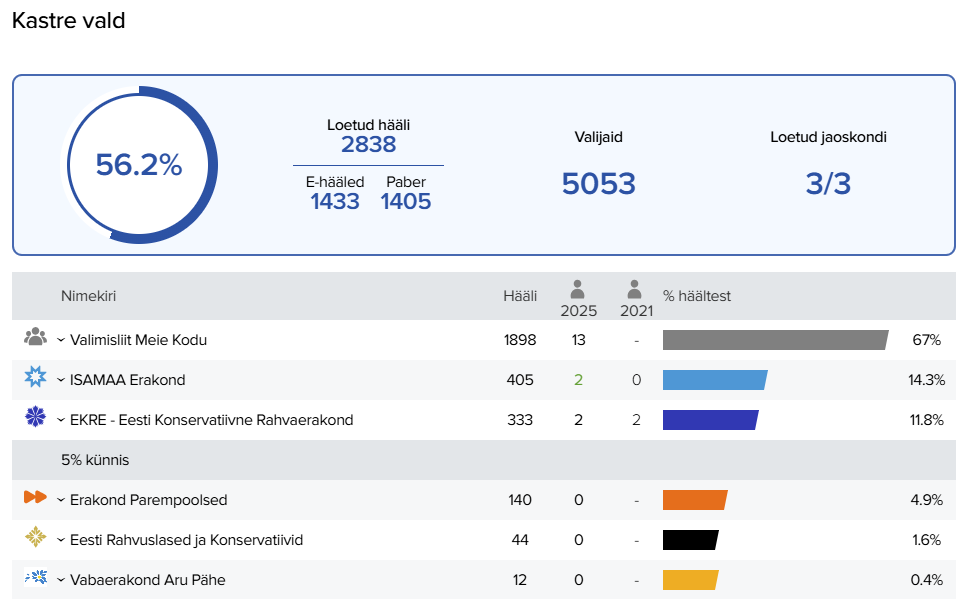Expand the Vabaerakond Aru Pähe chevron

coord(61,581)
